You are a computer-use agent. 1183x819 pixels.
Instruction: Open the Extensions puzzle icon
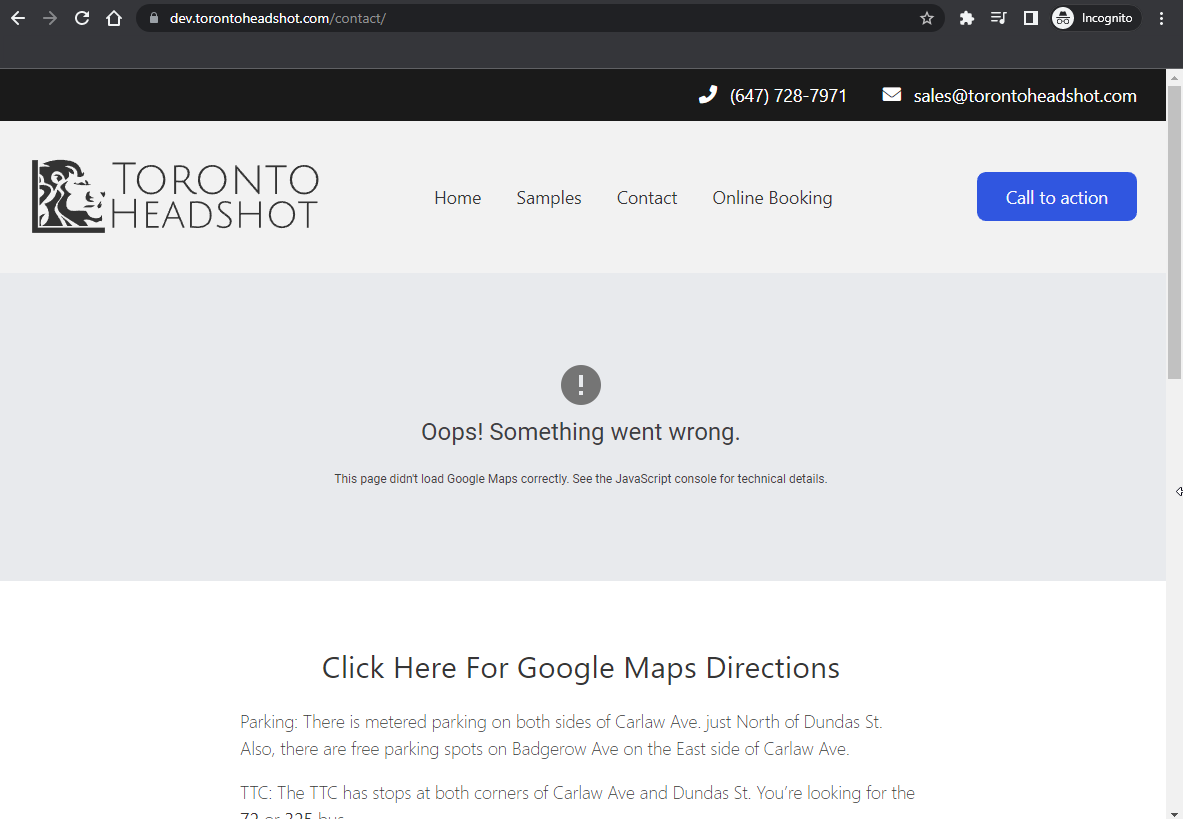tap(966, 18)
